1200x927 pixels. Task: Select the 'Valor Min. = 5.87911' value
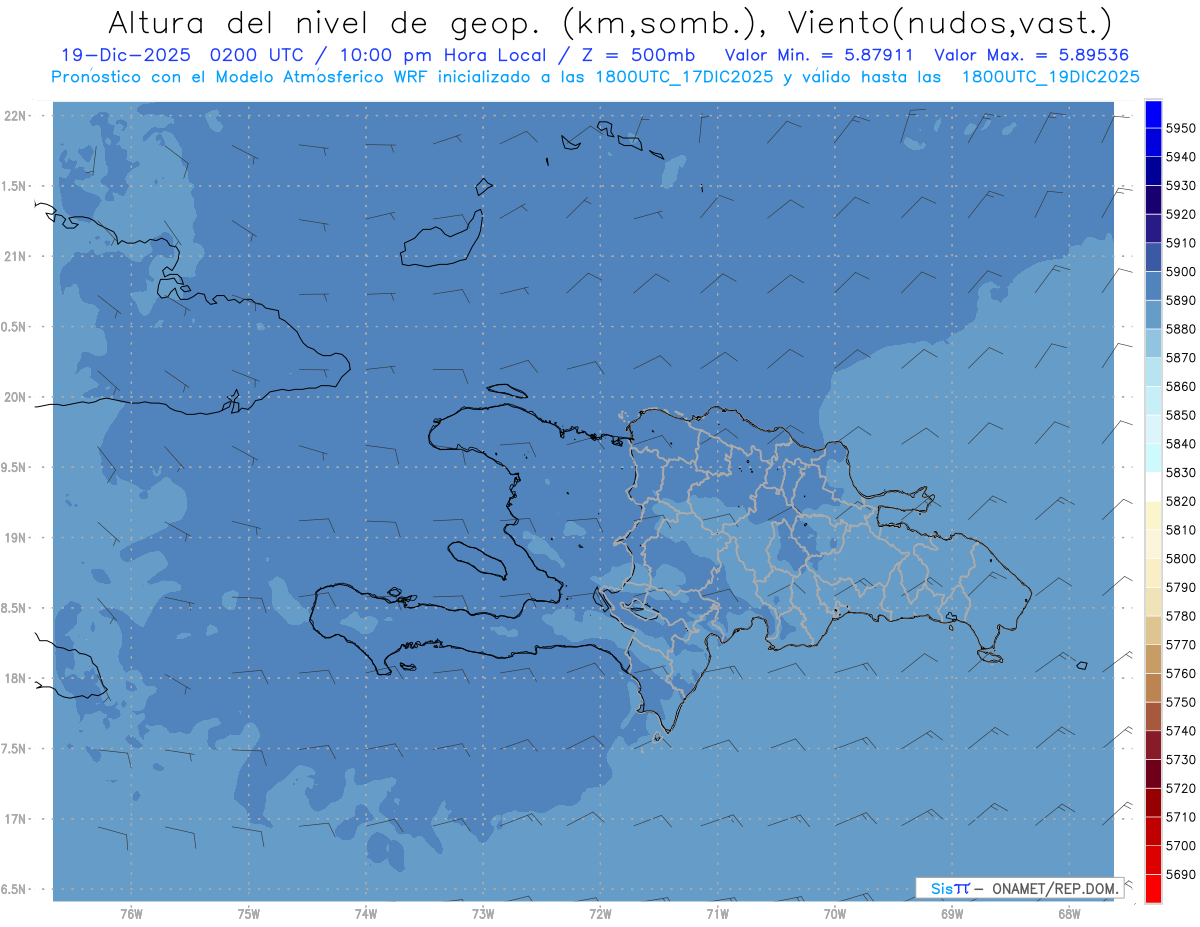[x=819, y=56]
